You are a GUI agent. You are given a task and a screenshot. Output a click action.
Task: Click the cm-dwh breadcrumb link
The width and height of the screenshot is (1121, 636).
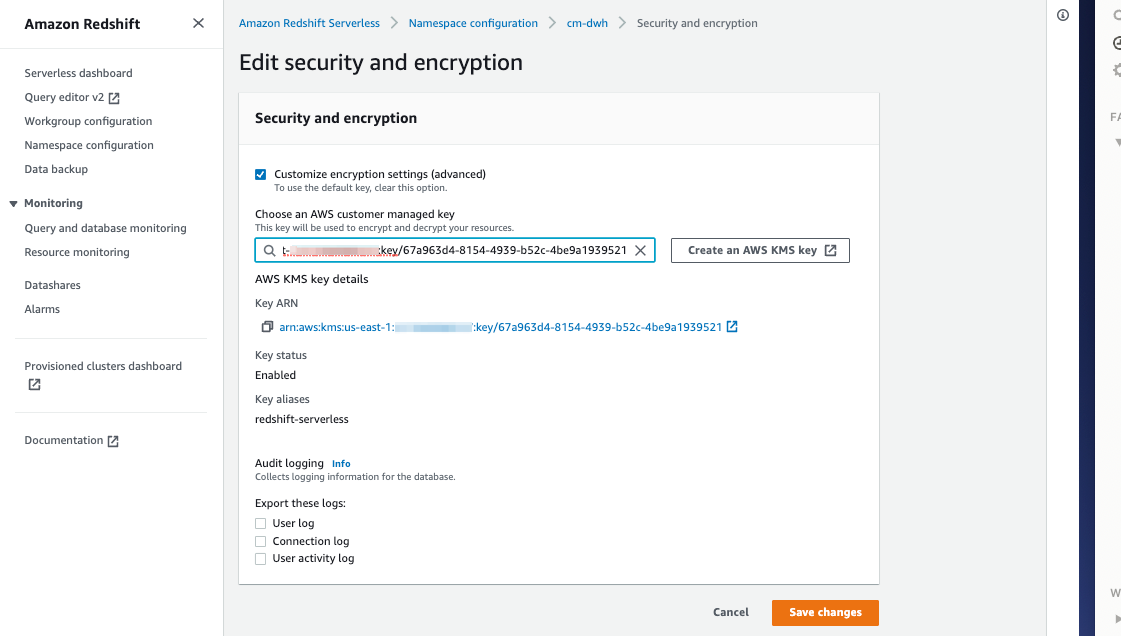587,22
